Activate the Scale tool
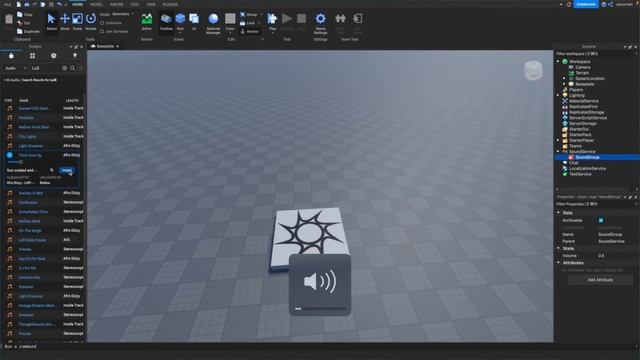This screenshot has height=360, width=640. [x=77, y=22]
